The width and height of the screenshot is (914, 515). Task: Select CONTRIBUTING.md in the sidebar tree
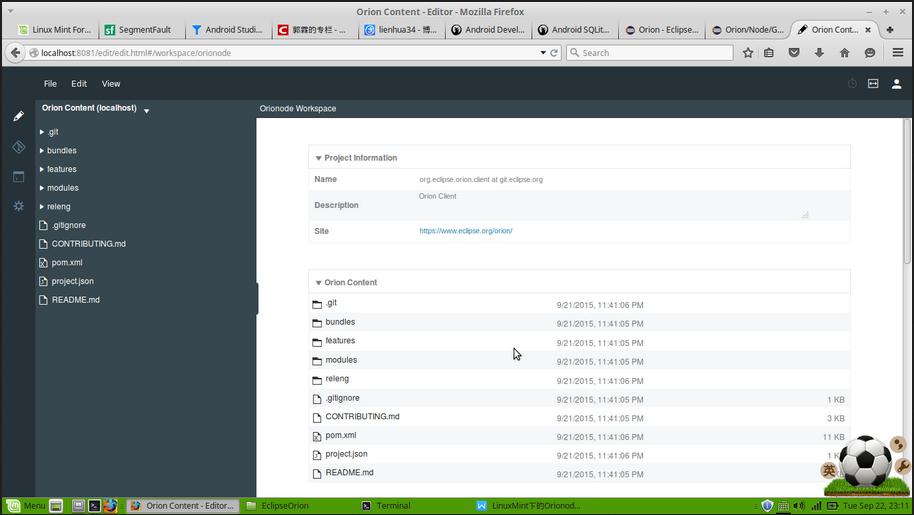pyautogui.click(x=88, y=244)
